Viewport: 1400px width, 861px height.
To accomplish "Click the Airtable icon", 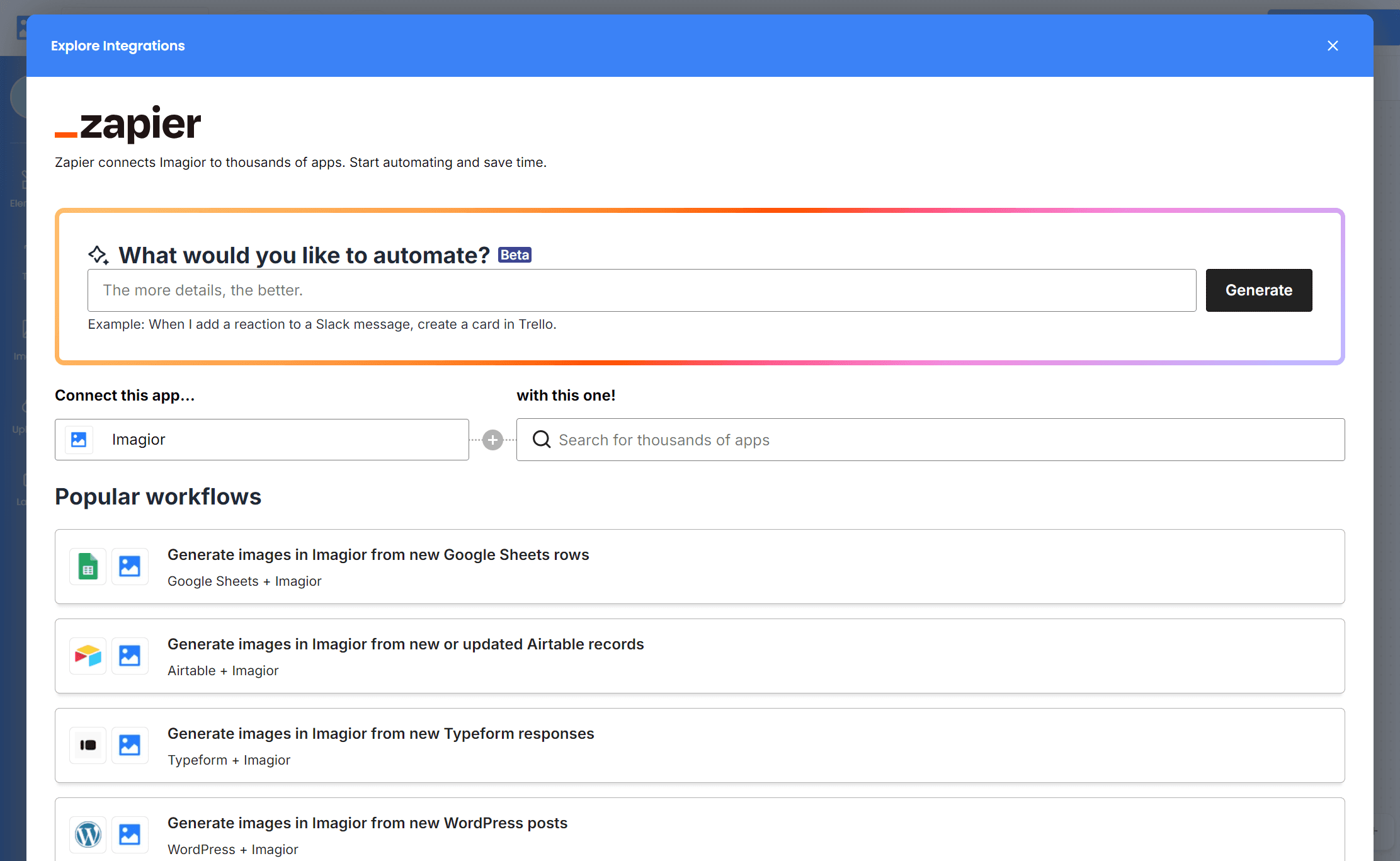I will coord(88,656).
